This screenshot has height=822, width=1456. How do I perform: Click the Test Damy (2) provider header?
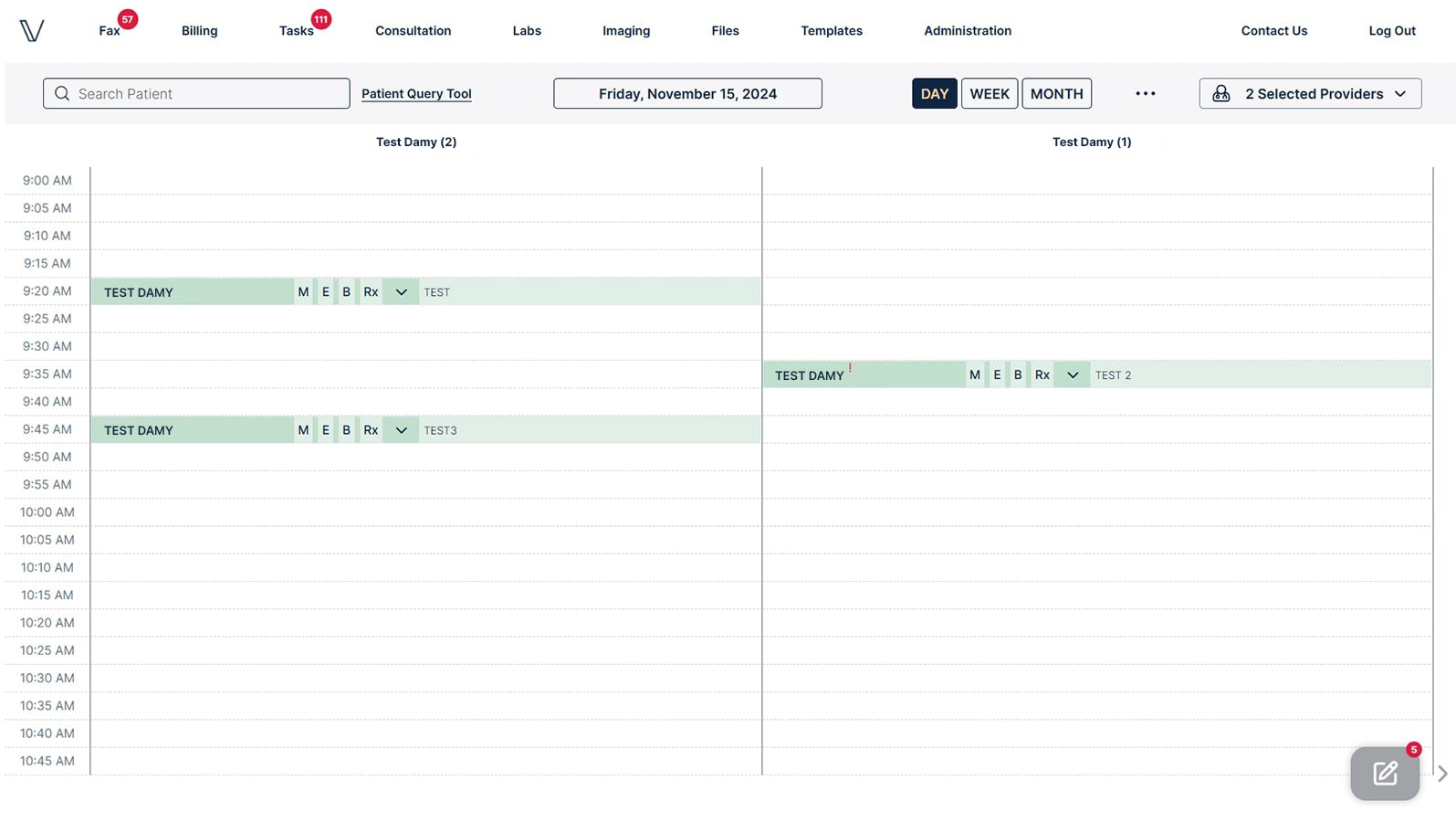point(416,142)
